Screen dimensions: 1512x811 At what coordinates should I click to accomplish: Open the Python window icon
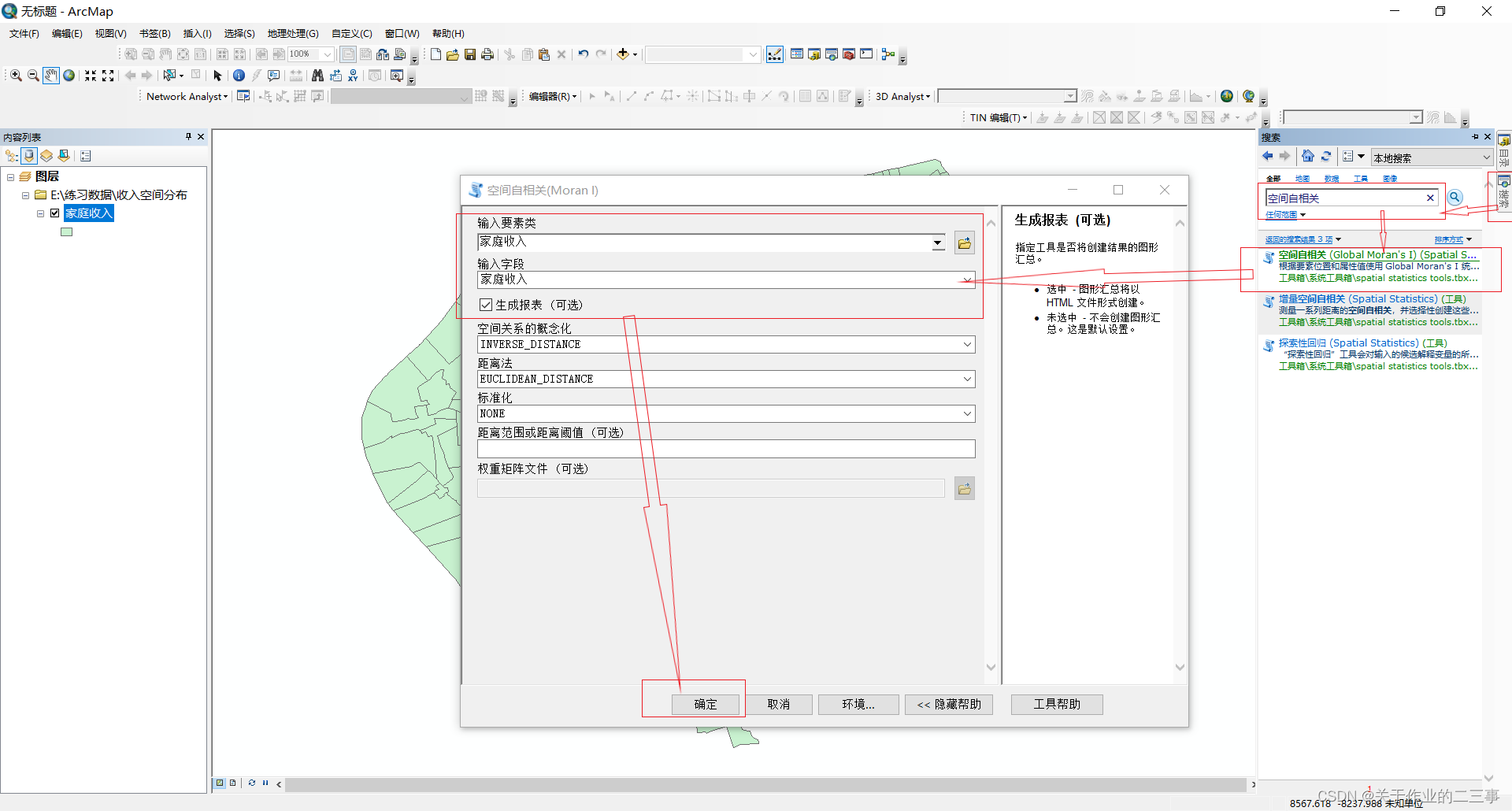(x=866, y=54)
